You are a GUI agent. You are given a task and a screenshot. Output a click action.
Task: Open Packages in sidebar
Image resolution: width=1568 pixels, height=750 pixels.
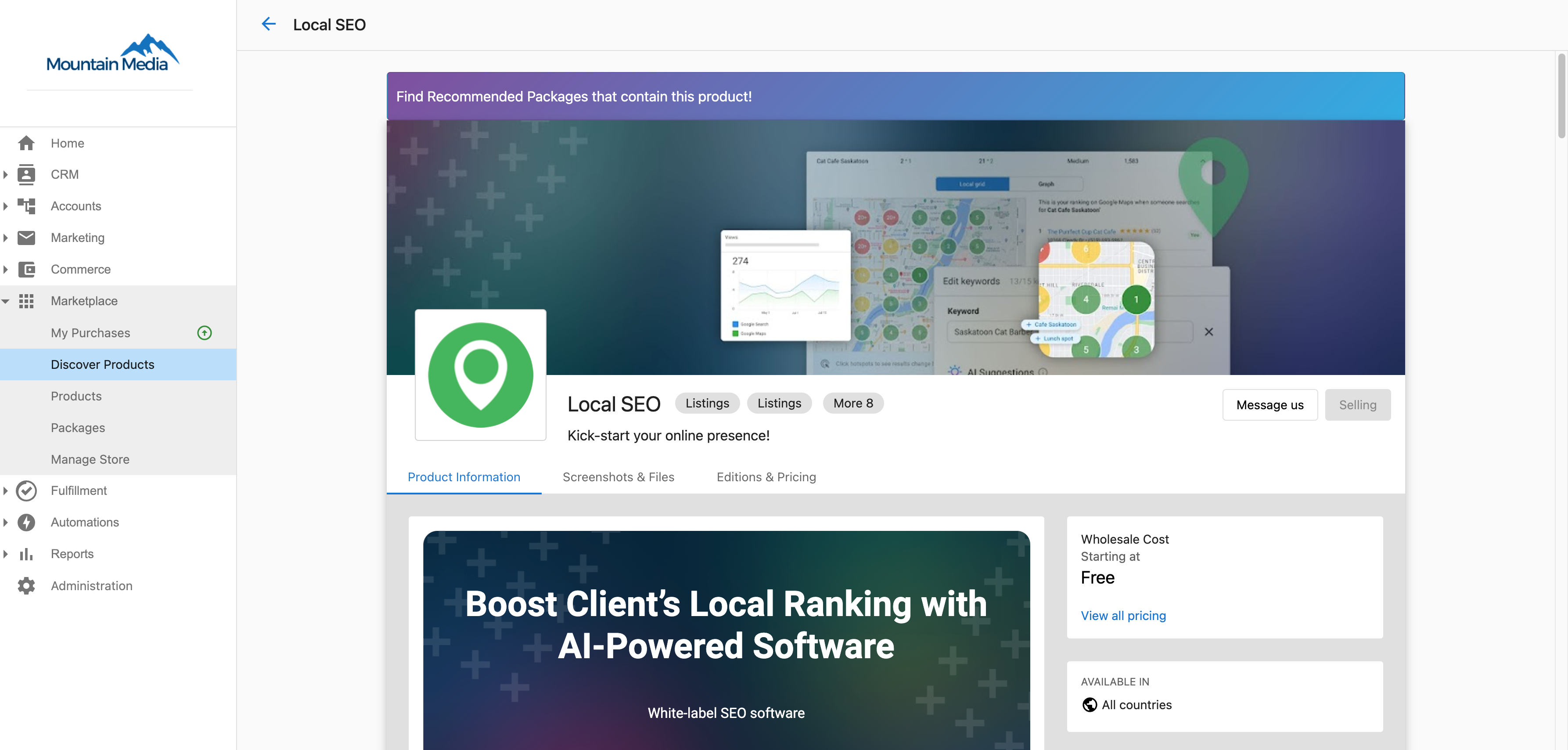coord(118,428)
